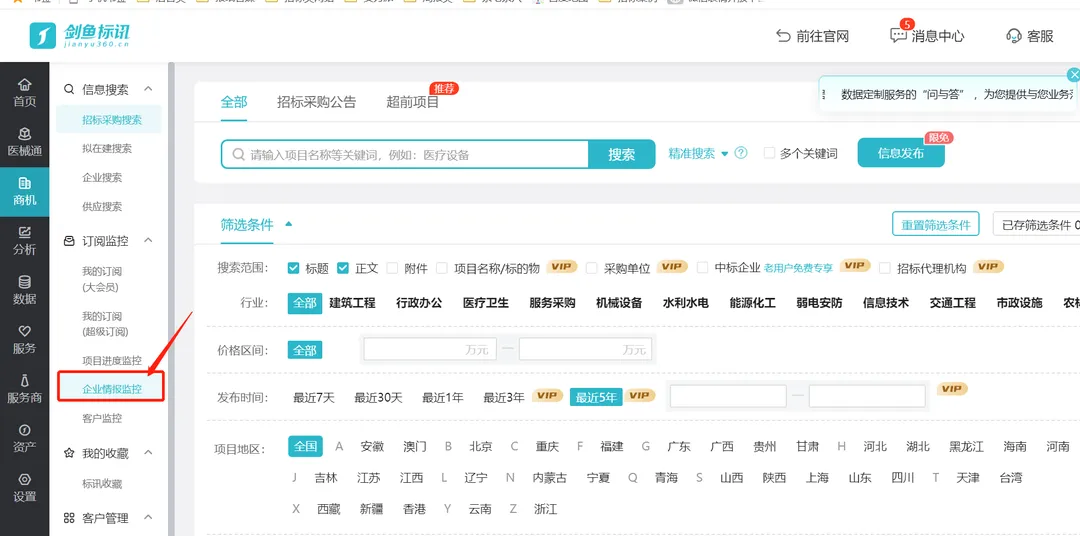1080x536 pixels.
Task: Click the keyword search input field
Action: pos(410,154)
